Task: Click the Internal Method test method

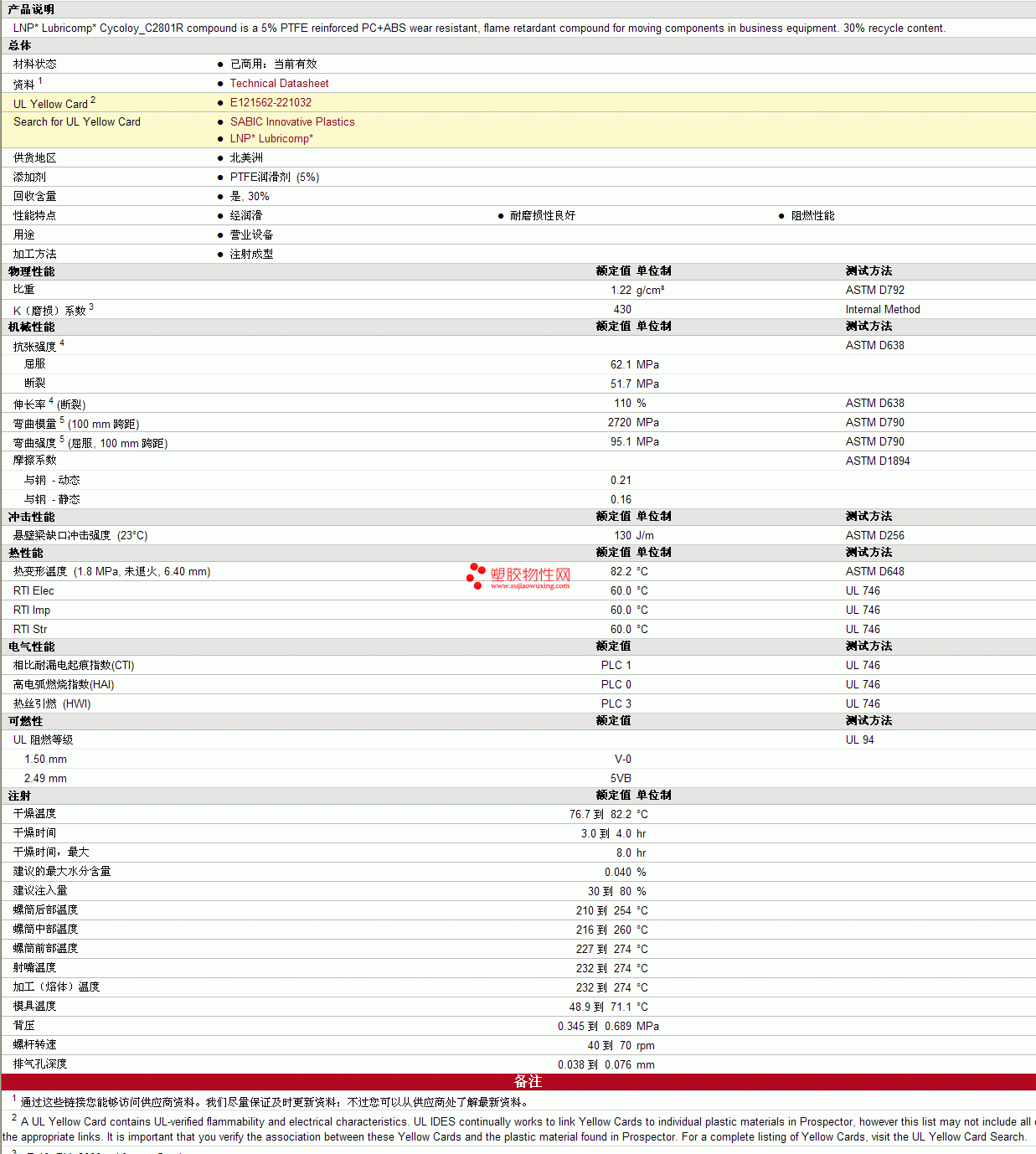Action: [x=883, y=310]
